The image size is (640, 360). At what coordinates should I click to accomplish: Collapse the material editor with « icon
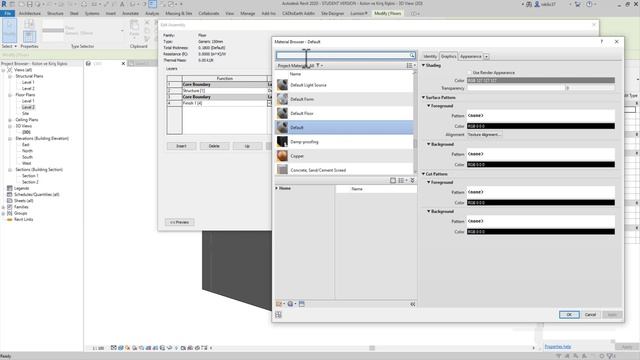[413, 304]
